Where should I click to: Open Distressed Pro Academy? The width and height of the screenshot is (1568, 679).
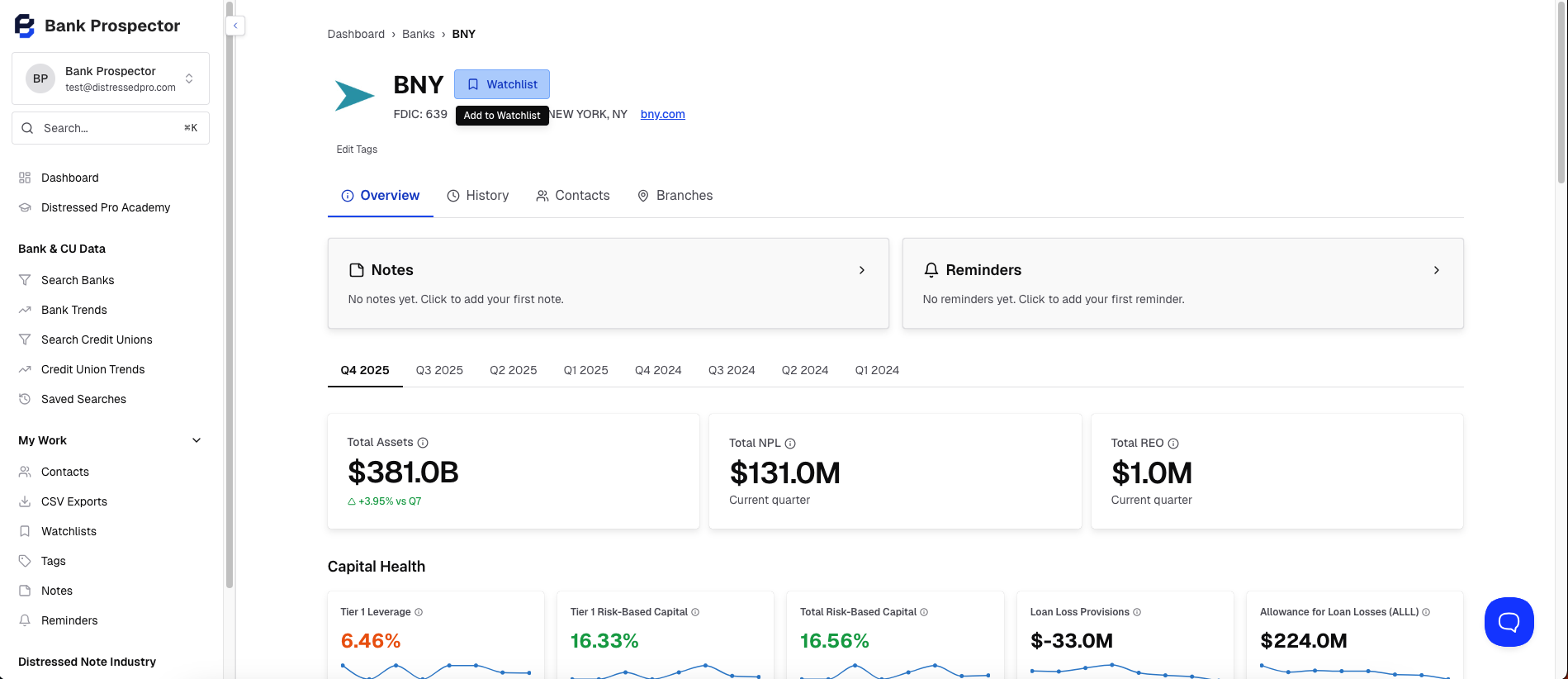tap(111, 207)
